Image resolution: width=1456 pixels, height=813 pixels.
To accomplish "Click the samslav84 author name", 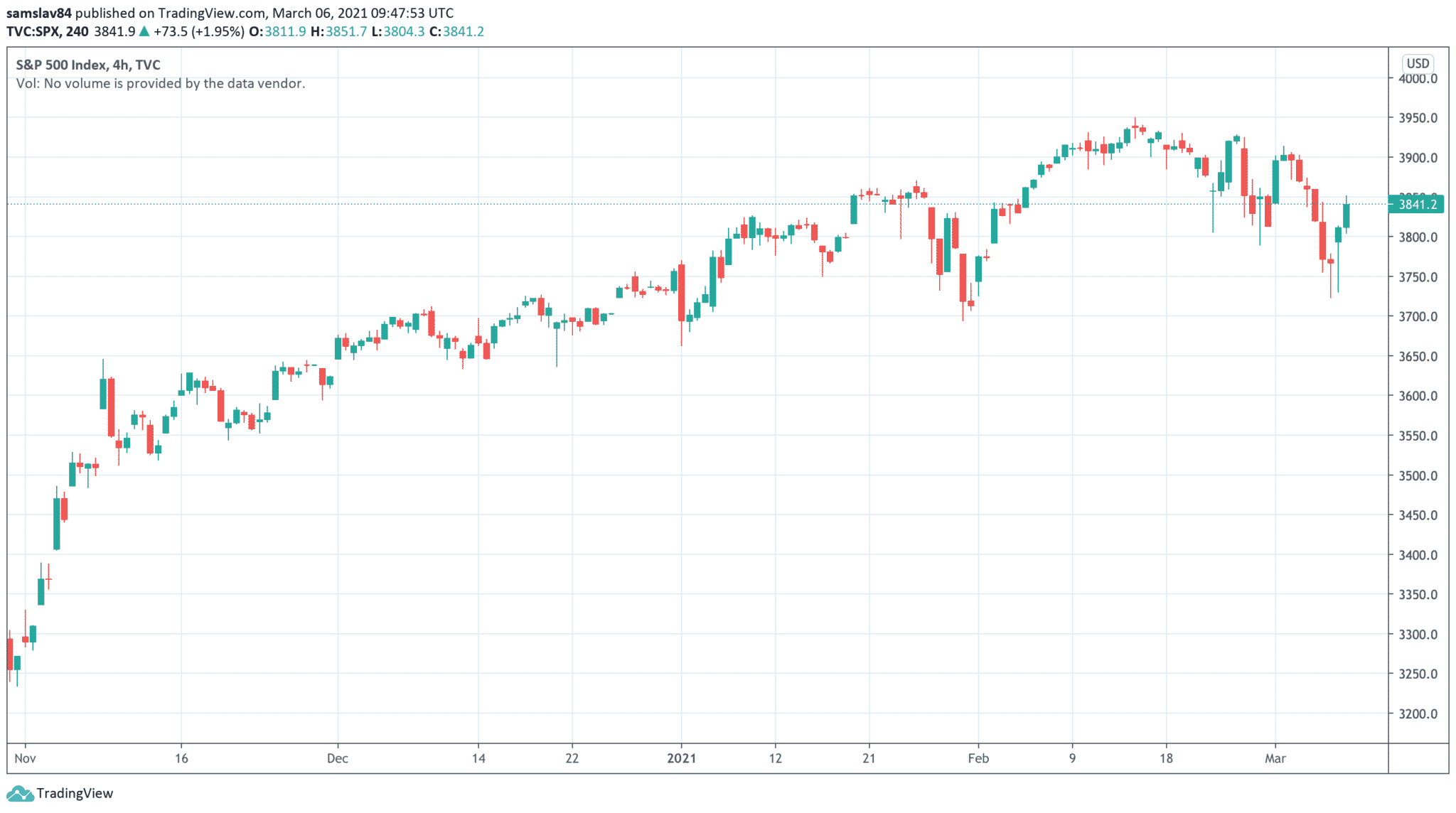I will click(39, 13).
